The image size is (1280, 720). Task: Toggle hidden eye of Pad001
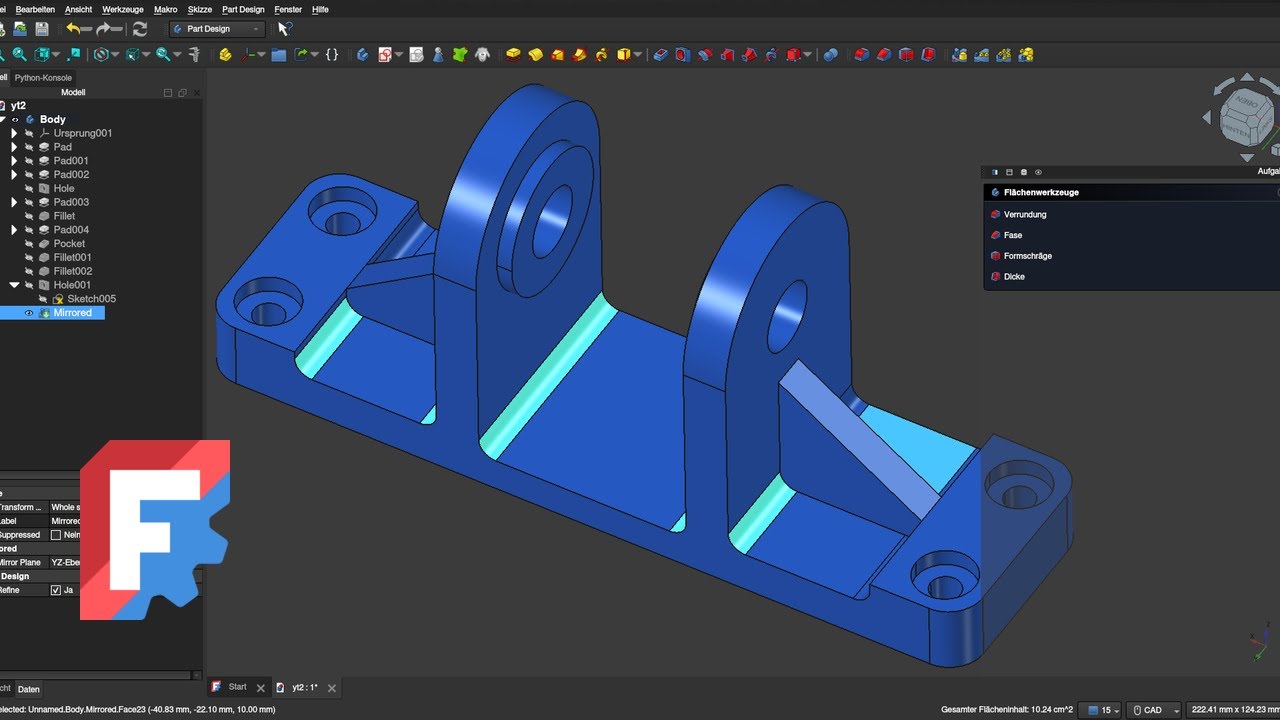point(29,161)
